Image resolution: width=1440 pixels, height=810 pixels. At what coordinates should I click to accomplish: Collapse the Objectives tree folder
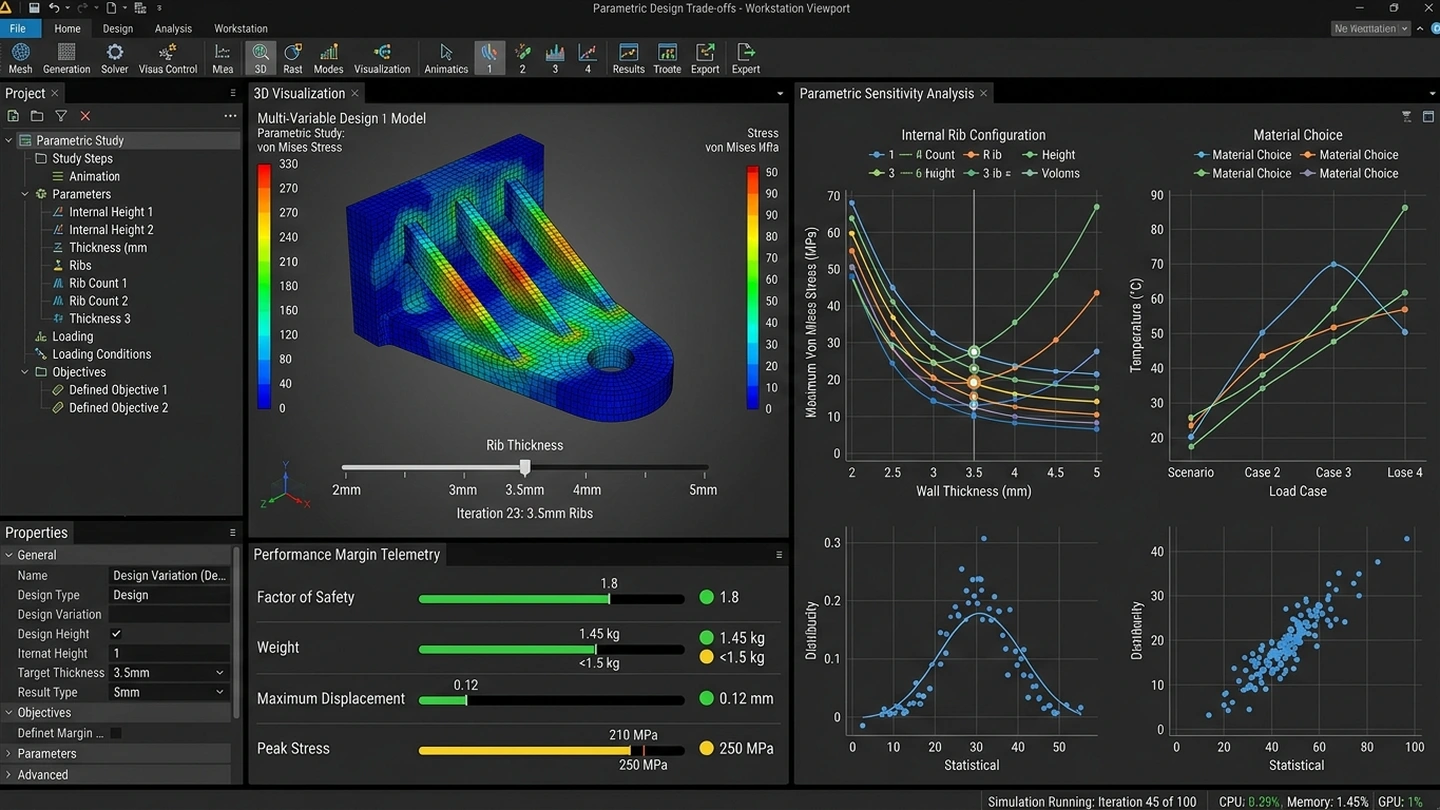[25, 372]
